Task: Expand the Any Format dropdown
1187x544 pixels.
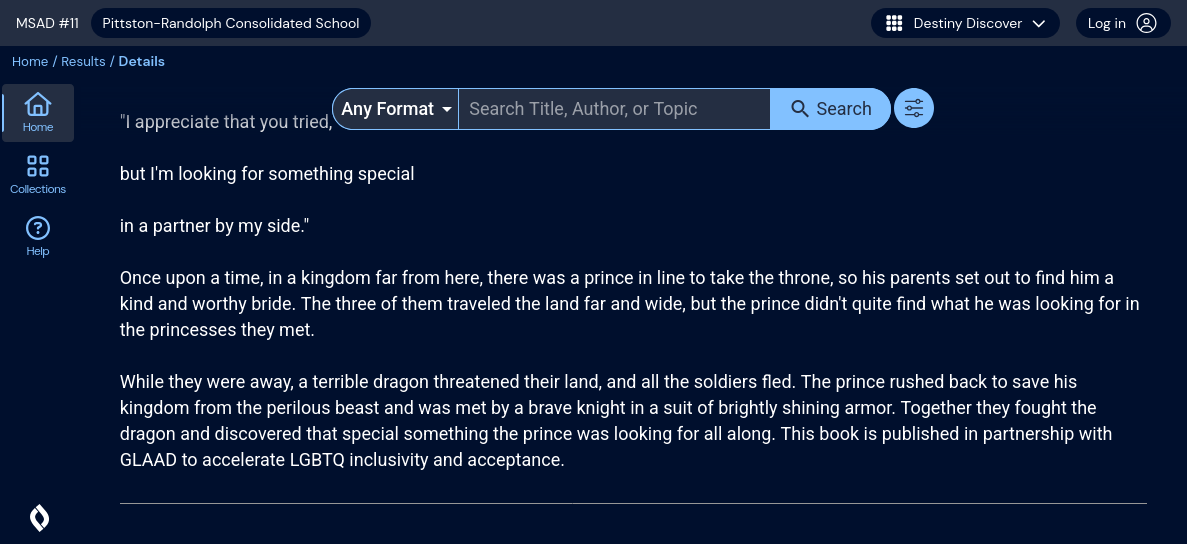Action: coord(396,109)
